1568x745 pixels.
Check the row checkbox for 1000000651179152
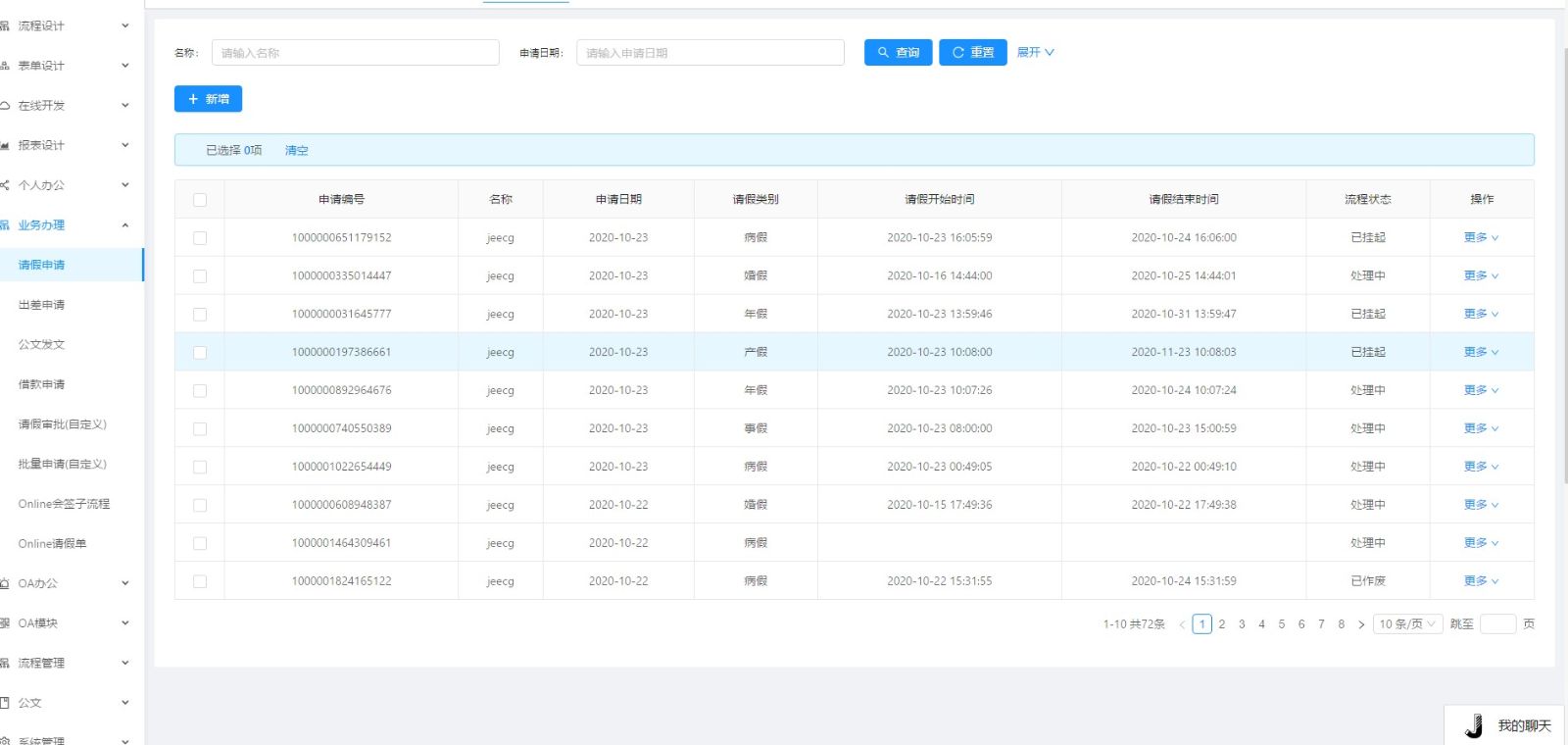(200, 238)
